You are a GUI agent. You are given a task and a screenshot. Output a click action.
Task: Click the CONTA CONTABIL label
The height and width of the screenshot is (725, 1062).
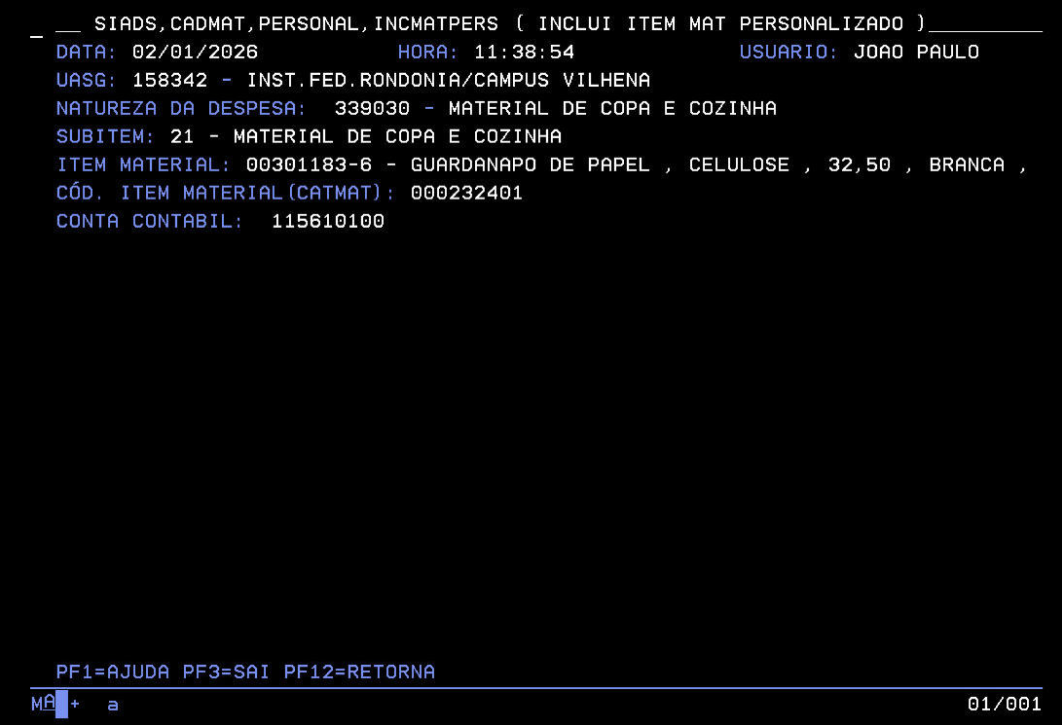(x=150, y=221)
